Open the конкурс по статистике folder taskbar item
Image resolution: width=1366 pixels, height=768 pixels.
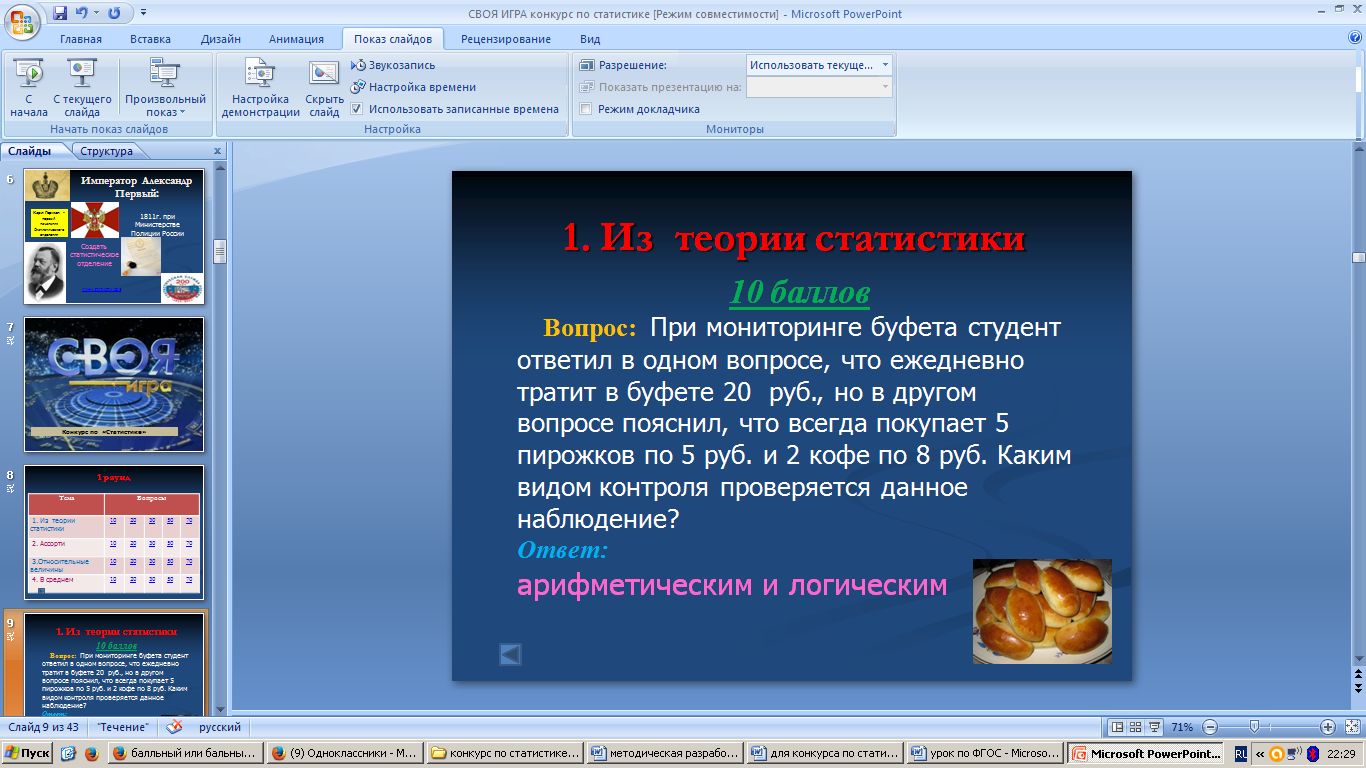coord(504,753)
